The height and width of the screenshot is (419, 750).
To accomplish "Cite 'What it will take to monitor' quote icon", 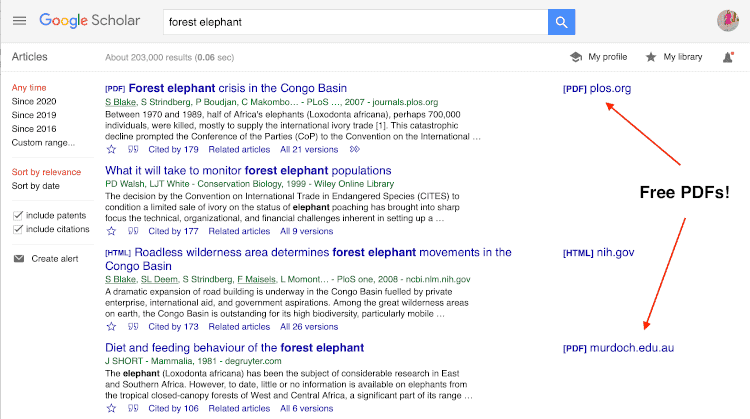I will coord(133,231).
